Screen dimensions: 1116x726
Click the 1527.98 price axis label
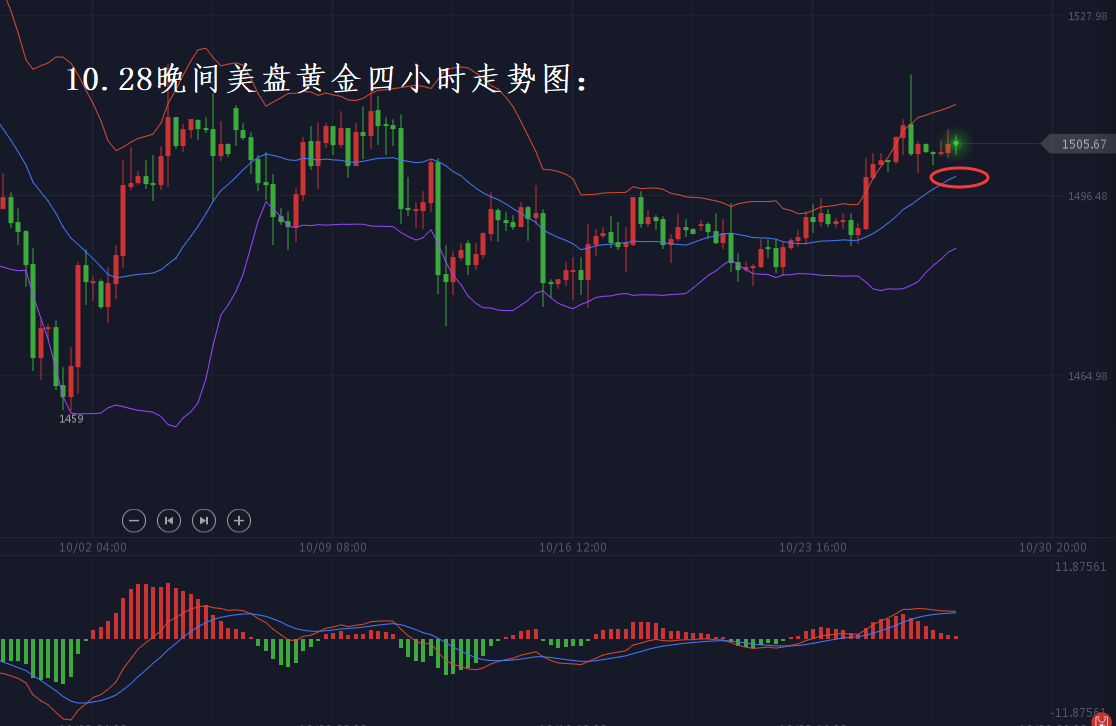click(1087, 16)
